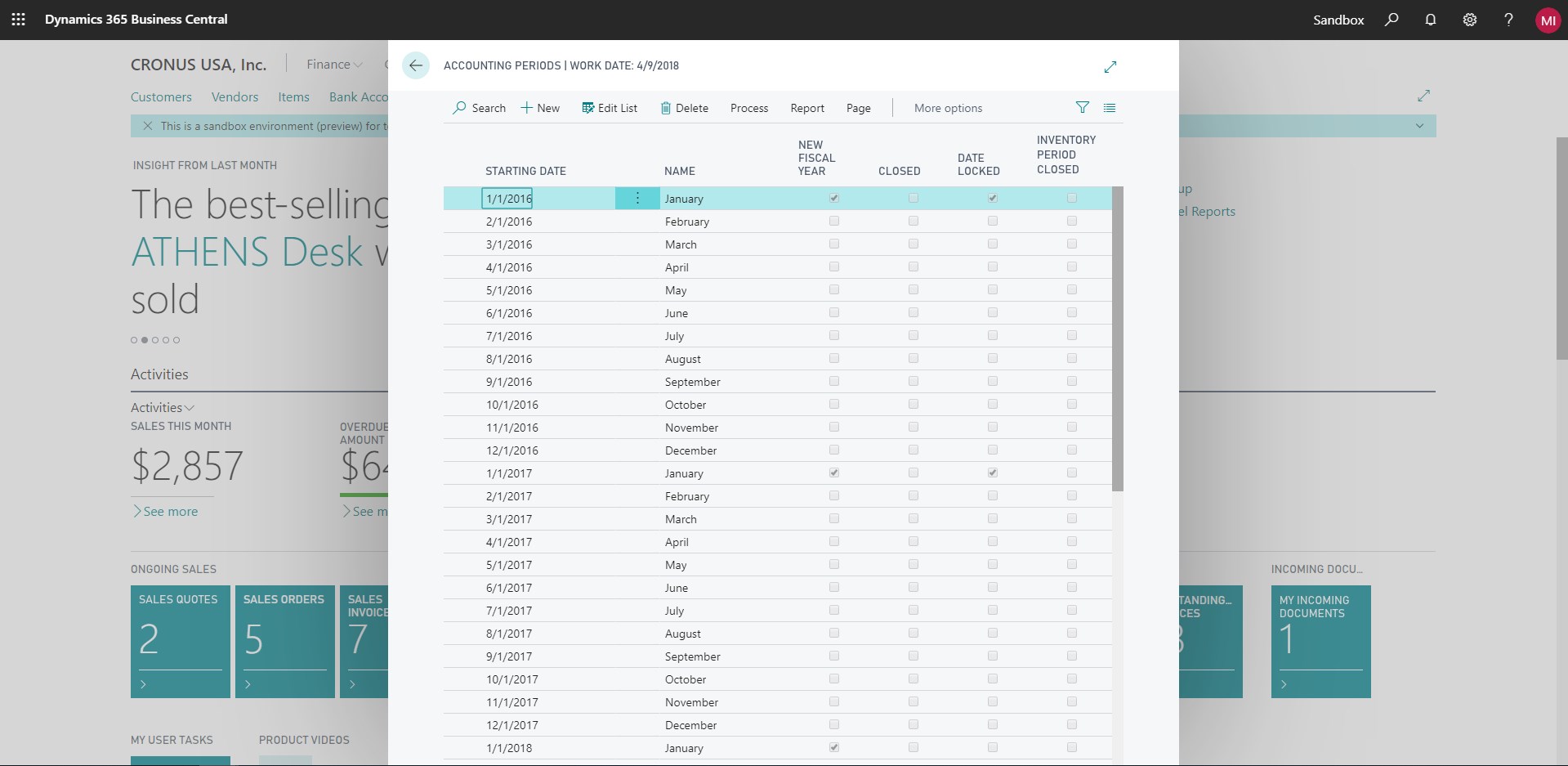This screenshot has height=766, width=1568.
Task: Toggle Inventory Period Closed for 3/1/2016
Action: pos(1072,244)
